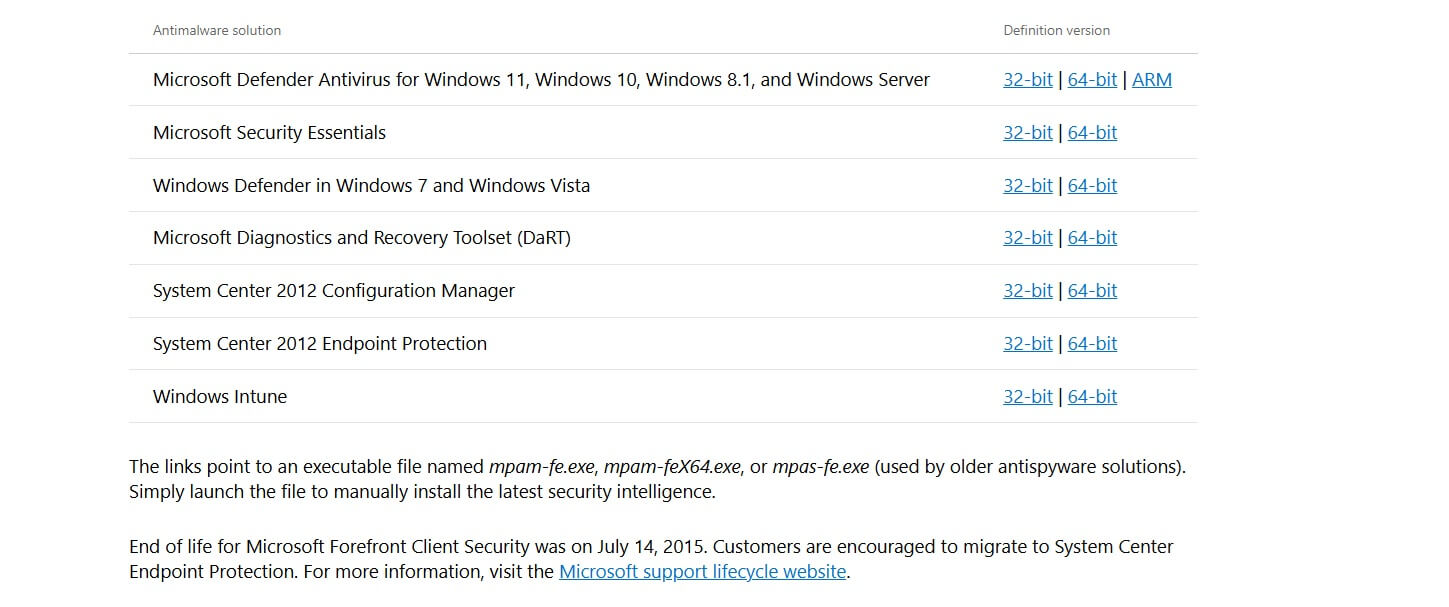Download 32-bit definitions for Microsoft Defender Antivirus

pyautogui.click(x=1028, y=79)
